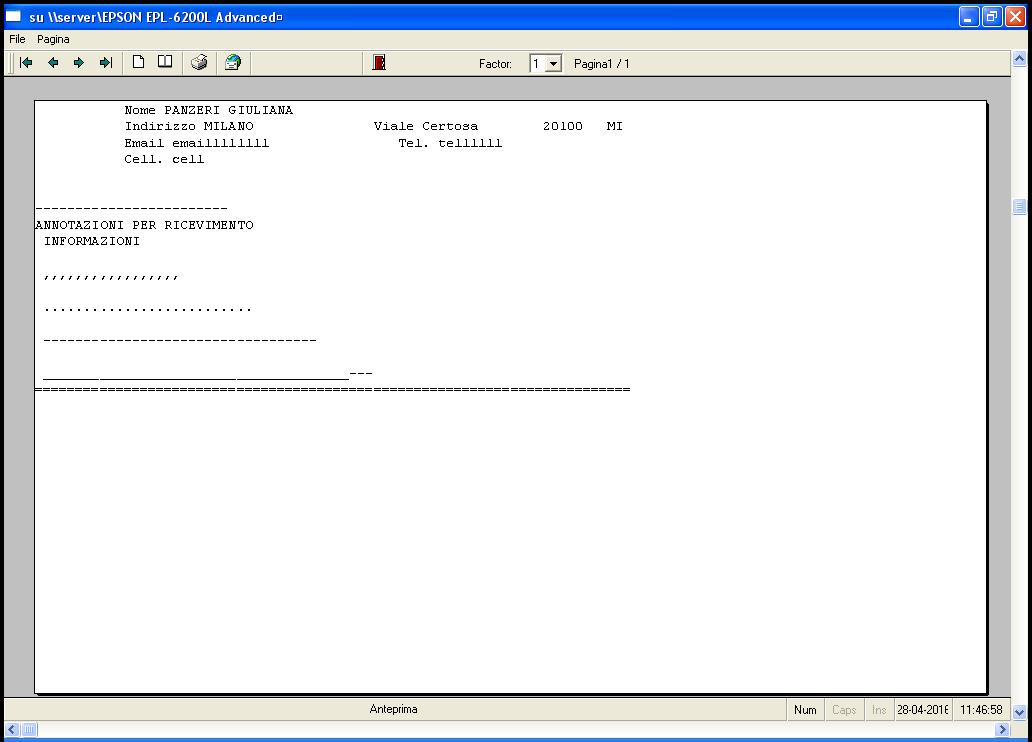Click the date 28-04-2016 in status bar
1032x742 pixels.
(923, 710)
